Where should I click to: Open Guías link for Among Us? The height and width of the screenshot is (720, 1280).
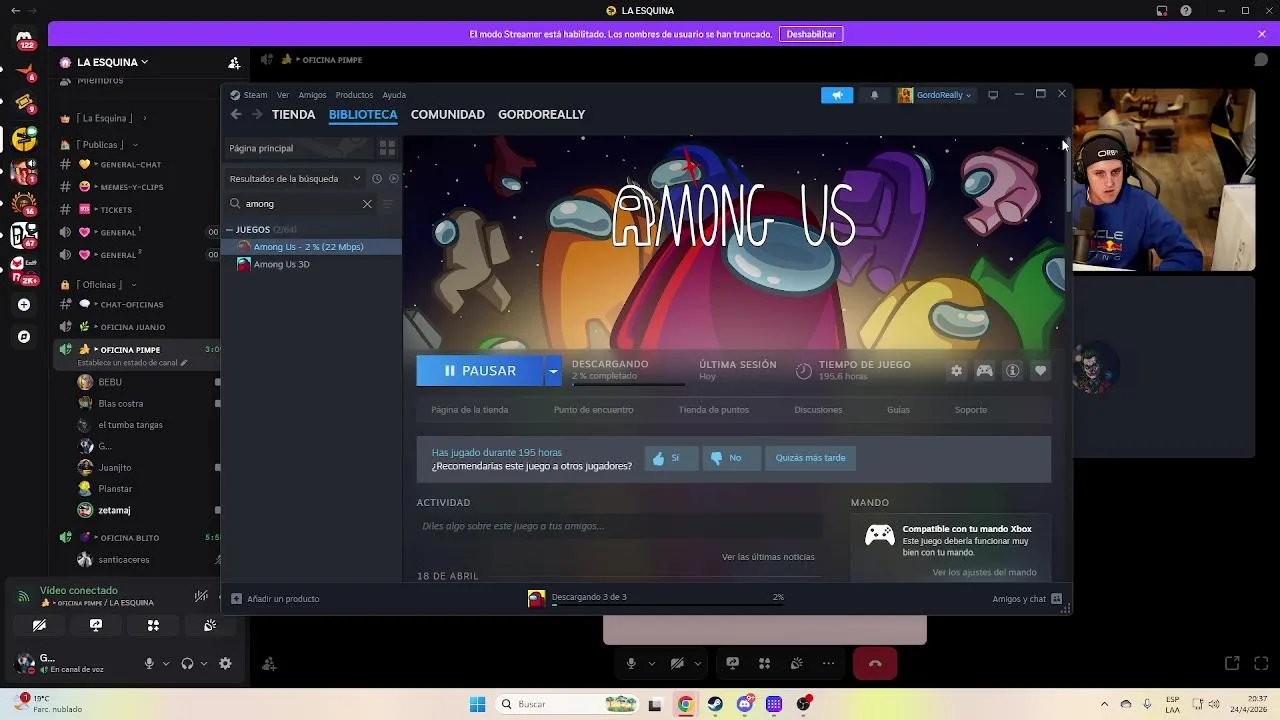898,410
